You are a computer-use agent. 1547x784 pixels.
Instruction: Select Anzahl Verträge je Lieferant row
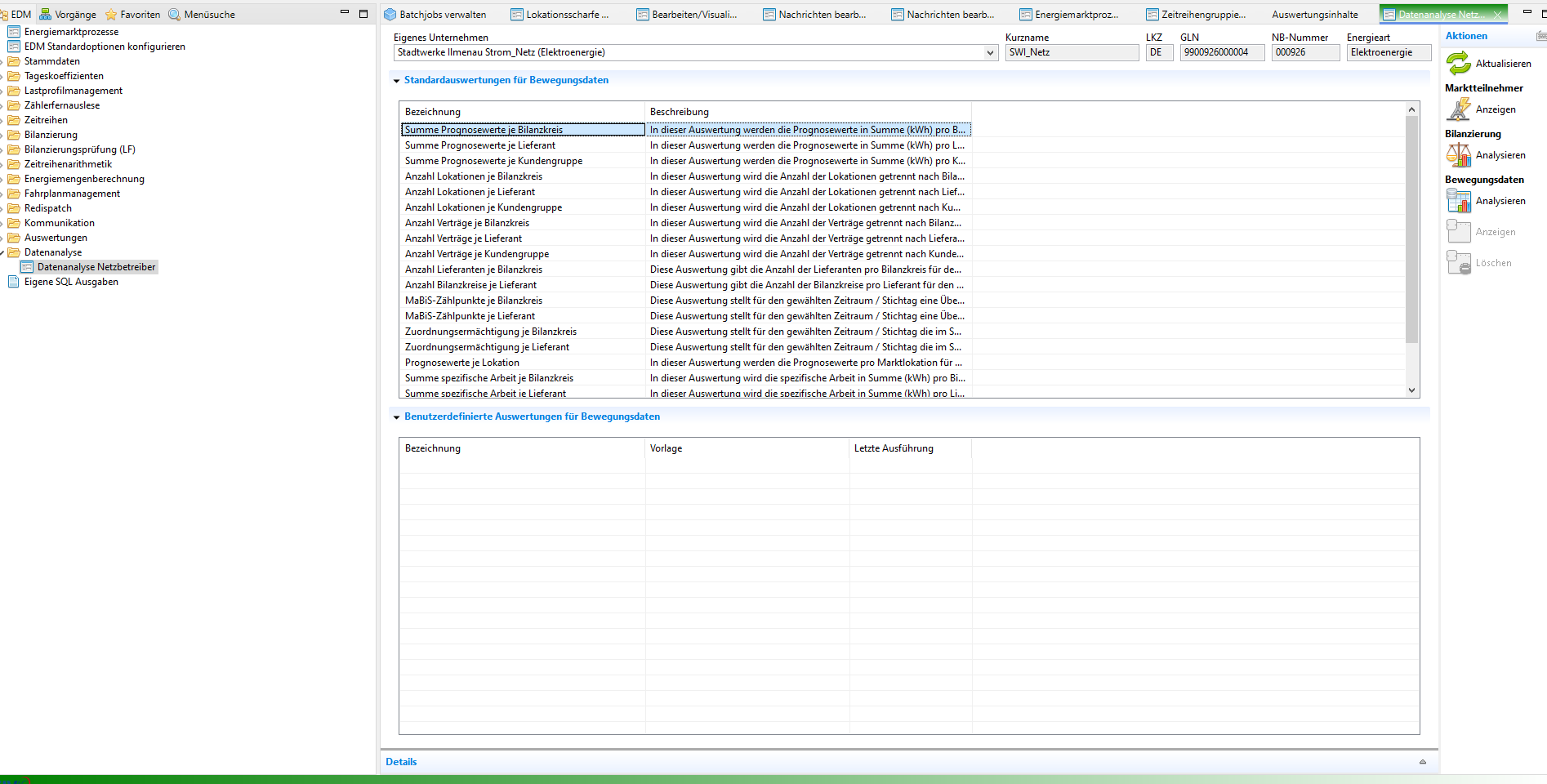(x=463, y=238)
